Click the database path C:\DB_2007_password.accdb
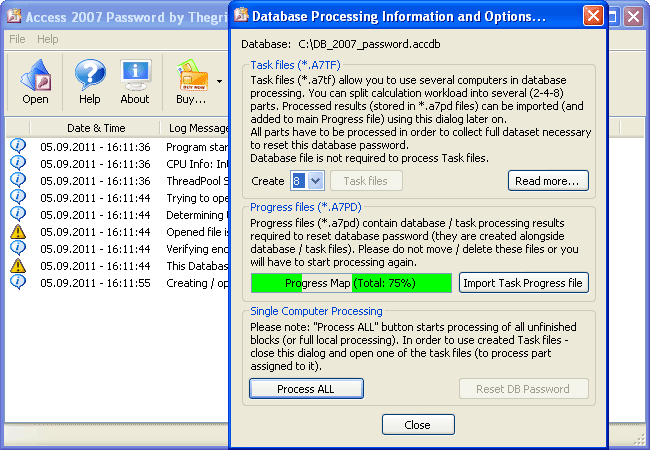The height and width of the screenshot is (450, 650). [x=369, y=44]
